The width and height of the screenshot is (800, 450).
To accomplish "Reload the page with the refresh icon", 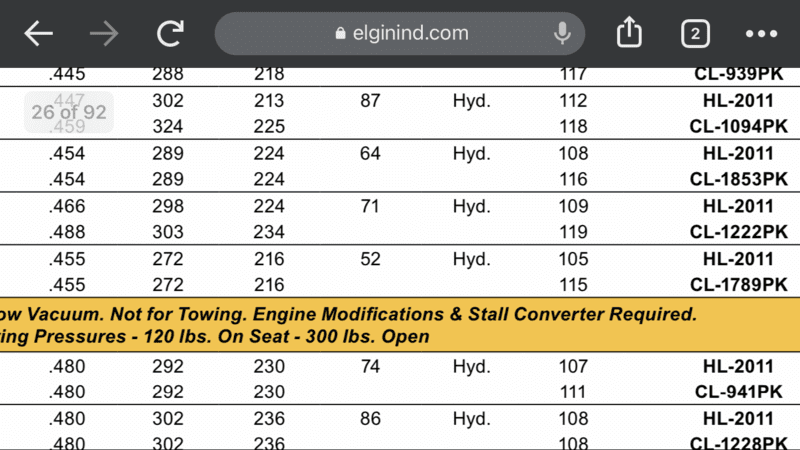I will click(x=170, y=34).
